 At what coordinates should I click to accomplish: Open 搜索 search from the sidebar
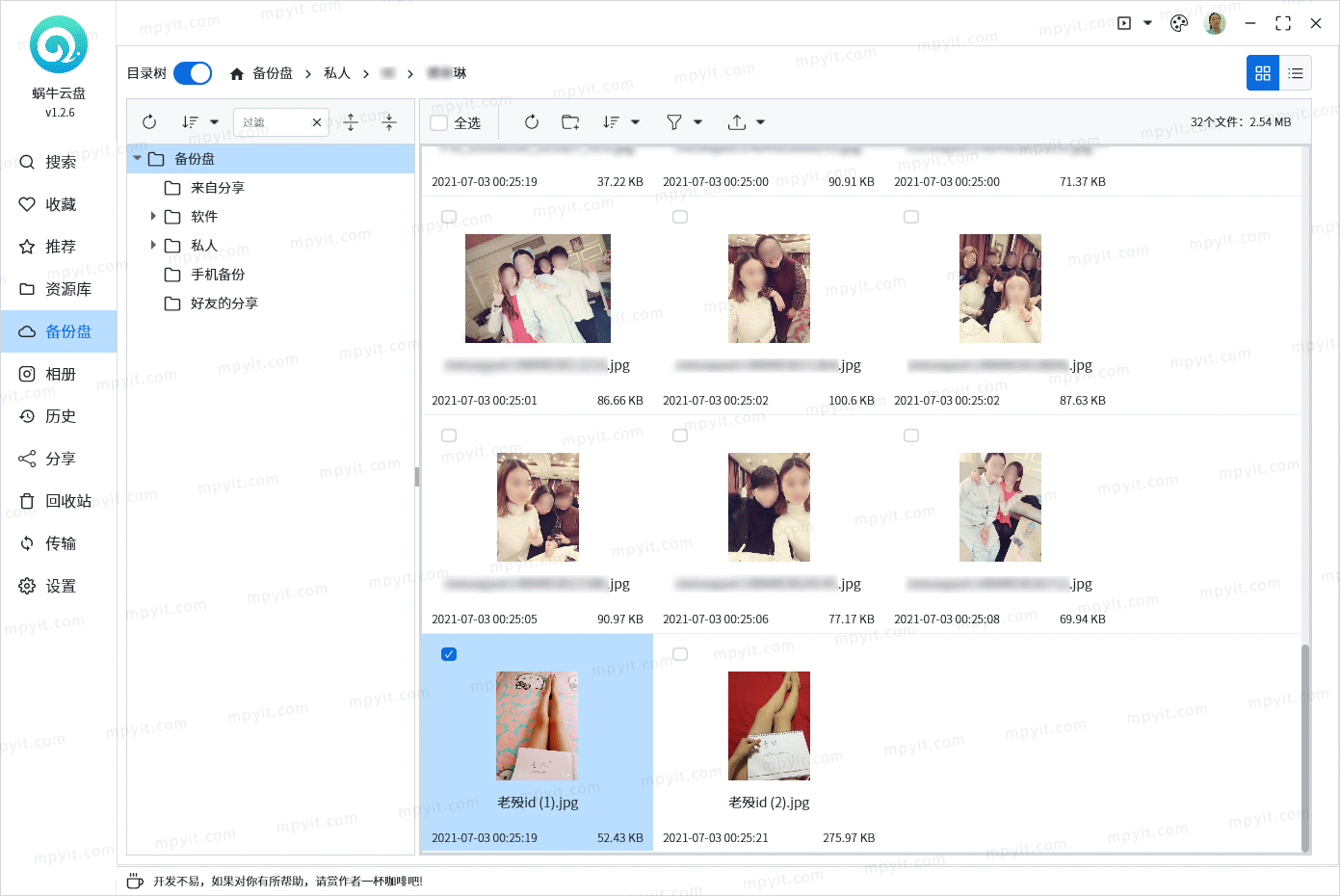point(59,162)
